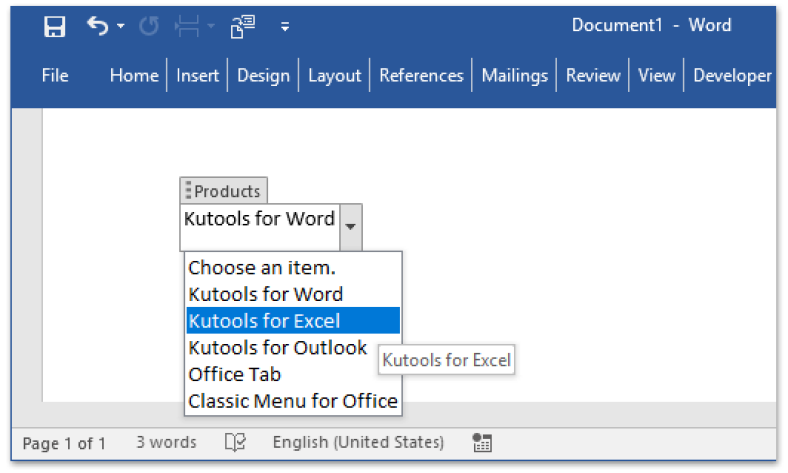Switch to the Insert tab
788x473 pixels.
pos(198,75)
